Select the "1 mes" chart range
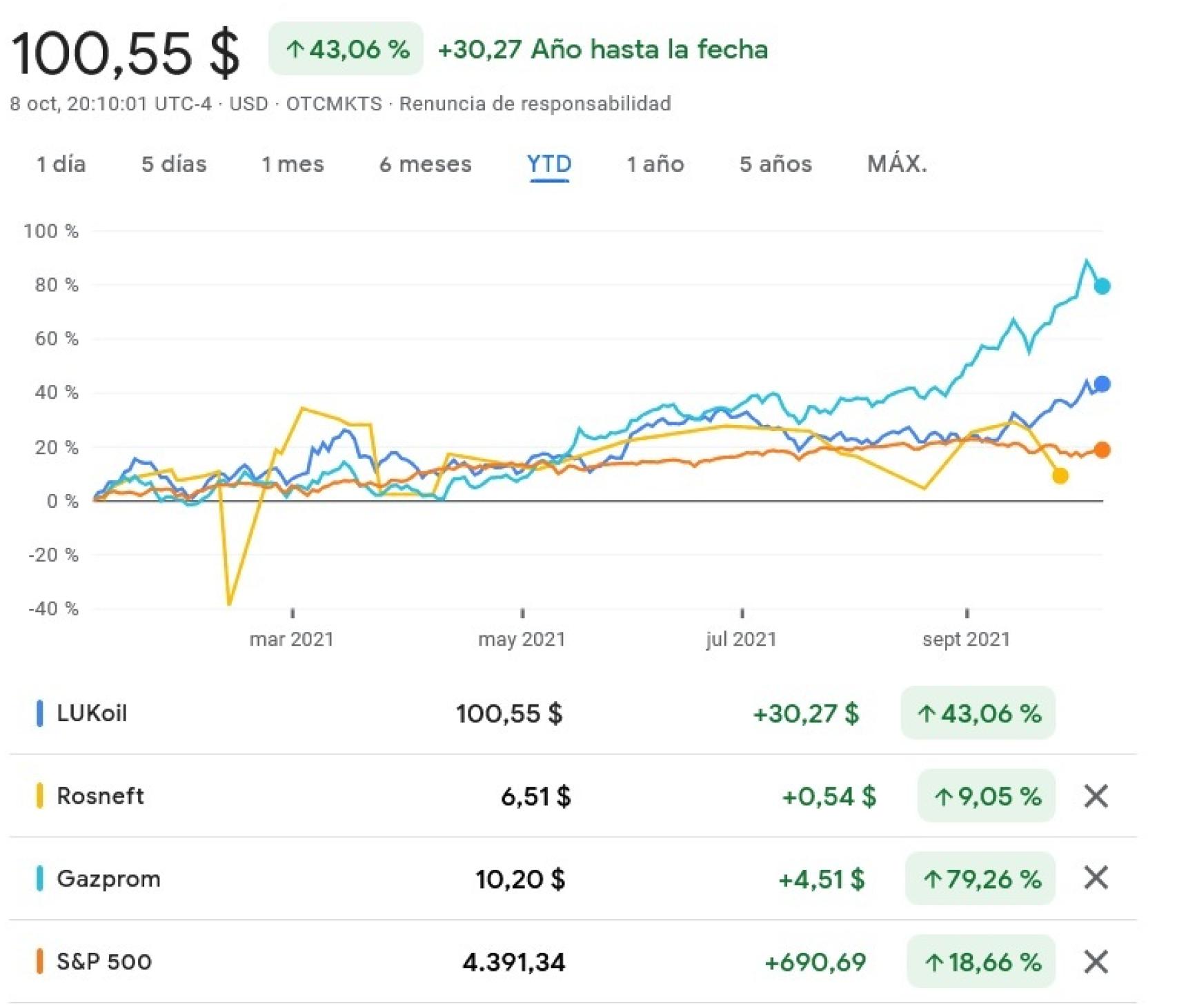The height and width of the screenshot is (1008, 1177). click(293, 164)
